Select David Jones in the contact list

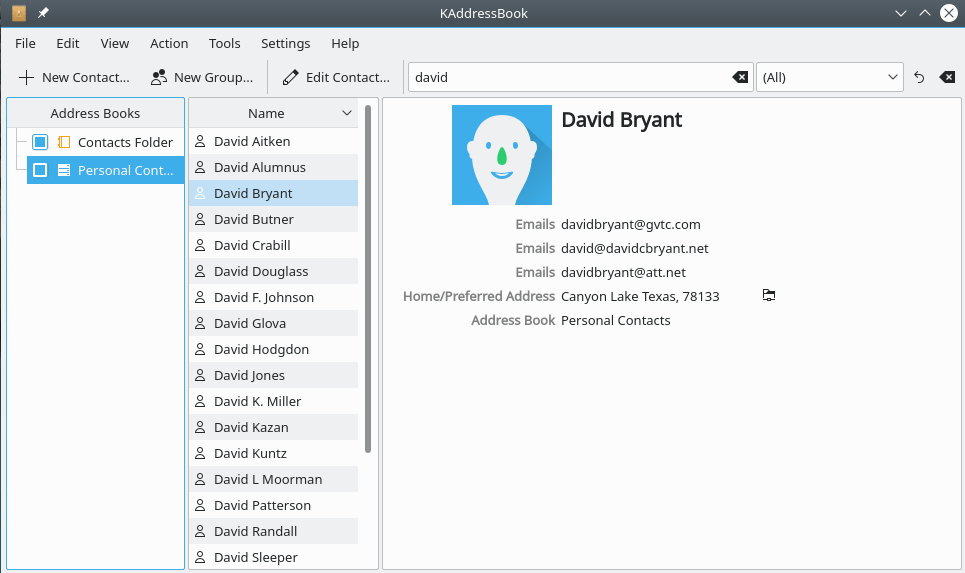[273, 375]
